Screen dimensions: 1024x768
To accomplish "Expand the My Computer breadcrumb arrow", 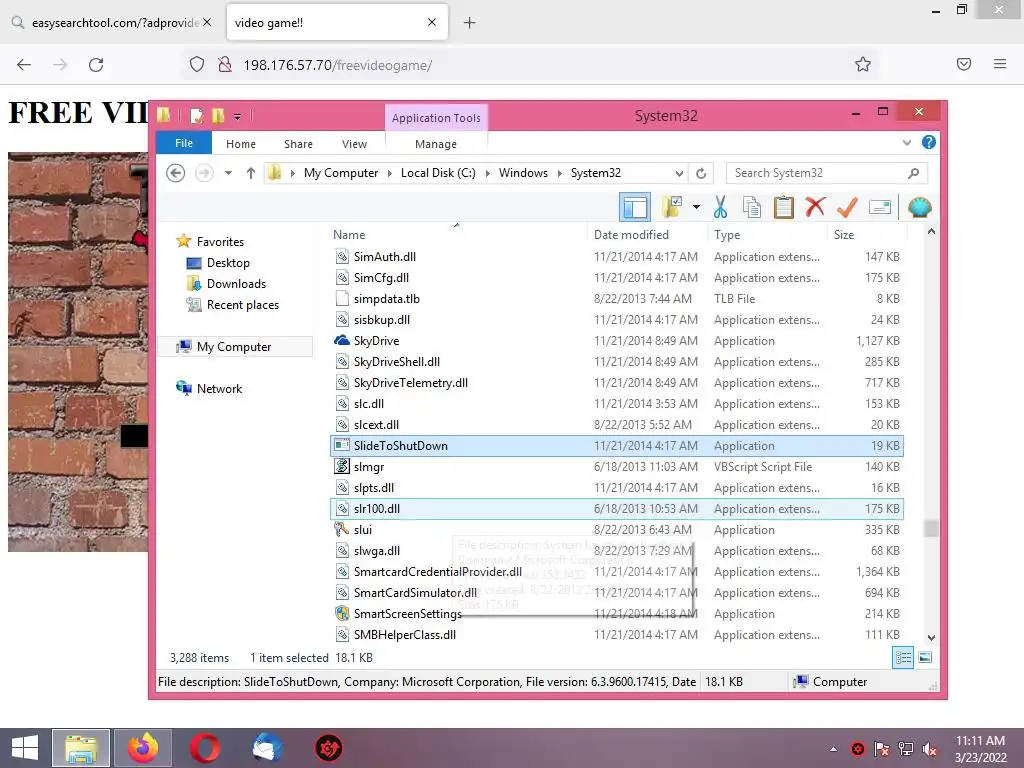I will point(390,173).
